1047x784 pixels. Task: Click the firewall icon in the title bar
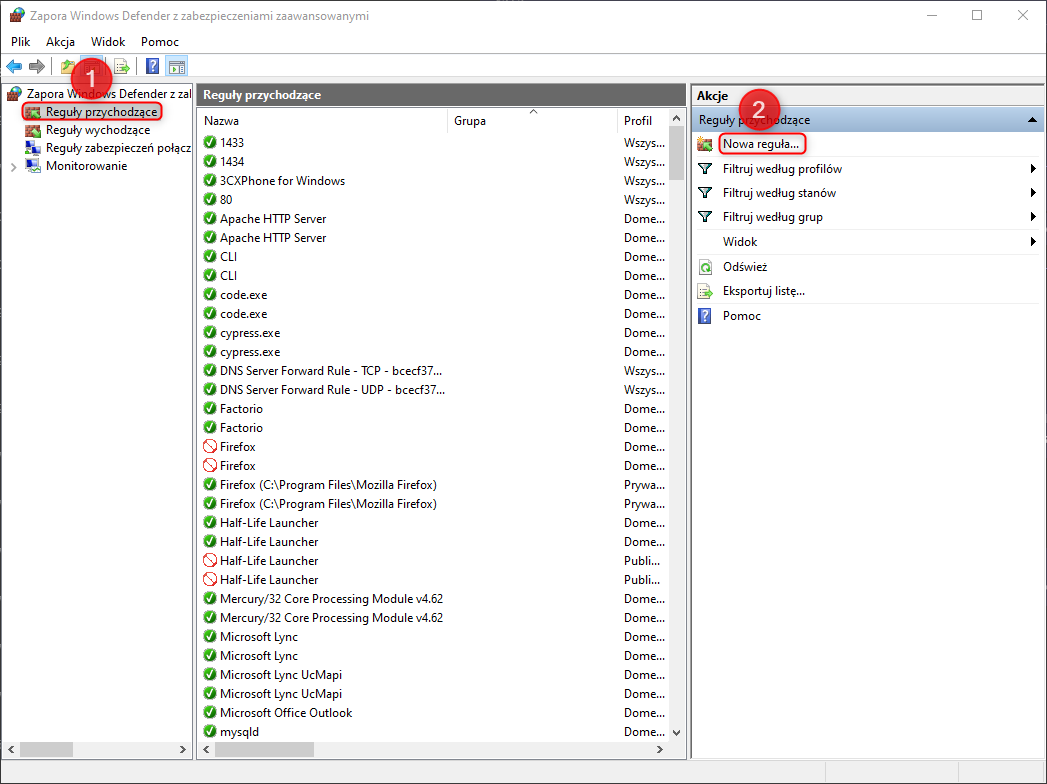(17, 15)
